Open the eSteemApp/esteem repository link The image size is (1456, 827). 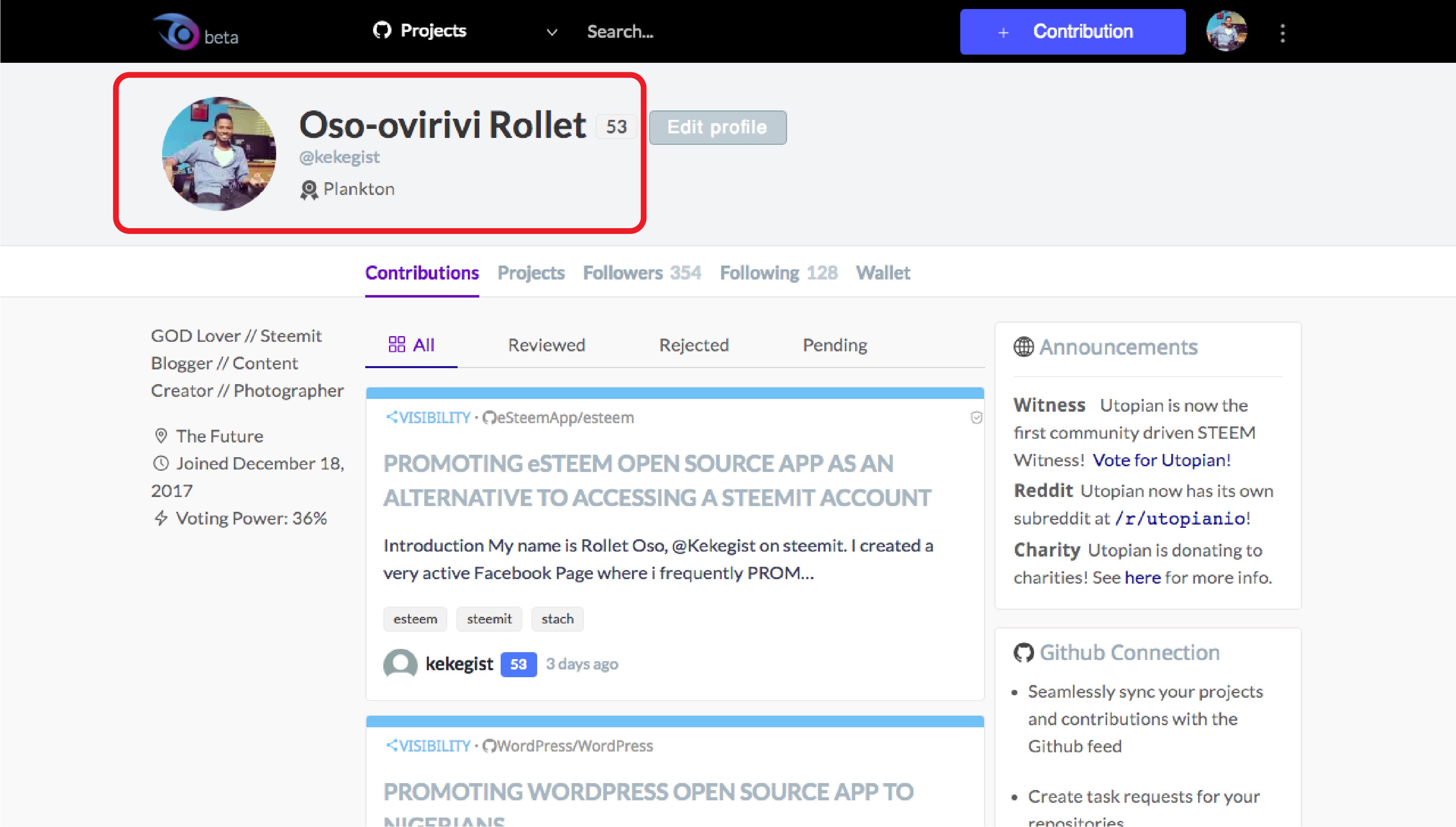pyautogui.click(x=565, y=417)
